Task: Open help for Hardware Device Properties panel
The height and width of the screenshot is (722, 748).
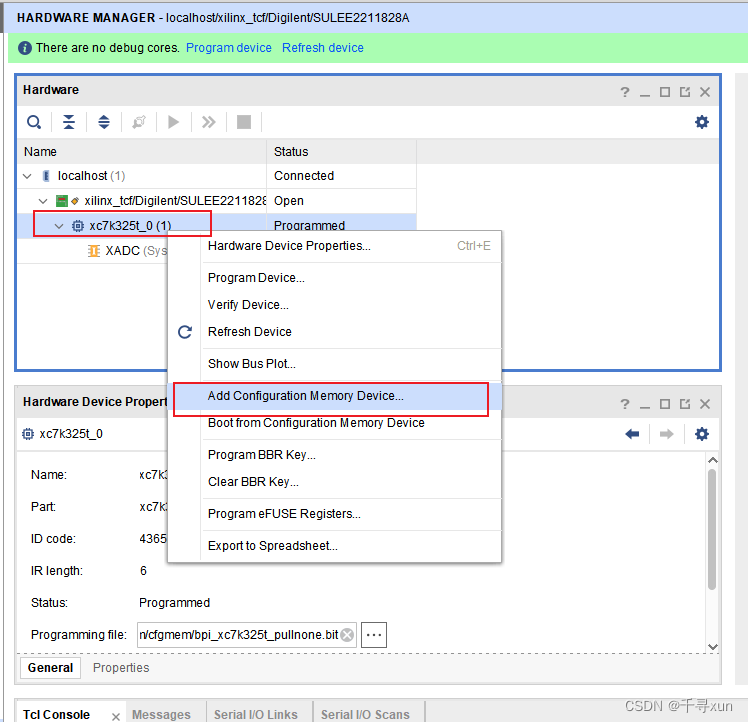Action: pyautogui.click(x=624, y=404)
